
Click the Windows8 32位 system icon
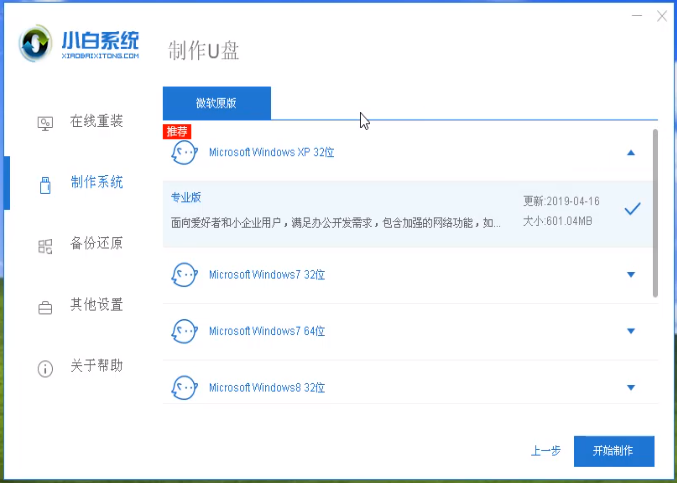(x=184, y=387)
